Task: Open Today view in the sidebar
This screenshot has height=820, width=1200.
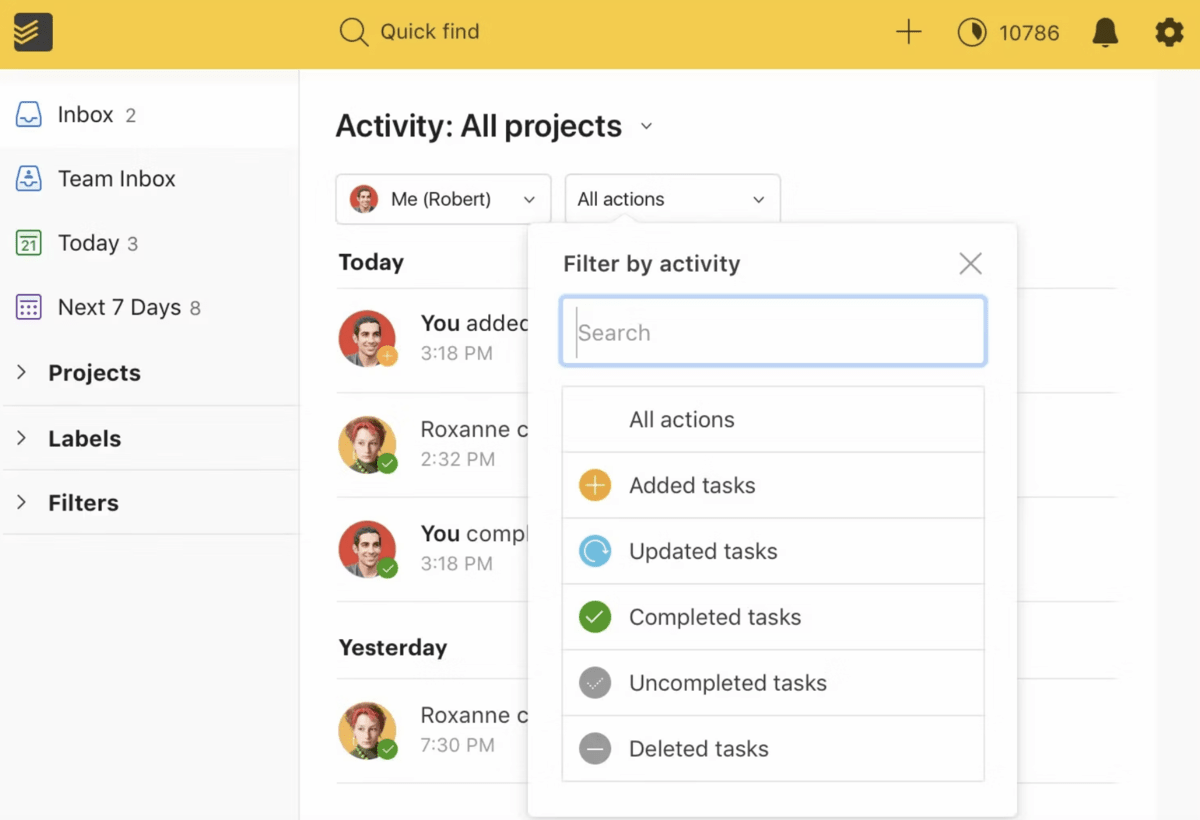Action: (x=150, y=243)
